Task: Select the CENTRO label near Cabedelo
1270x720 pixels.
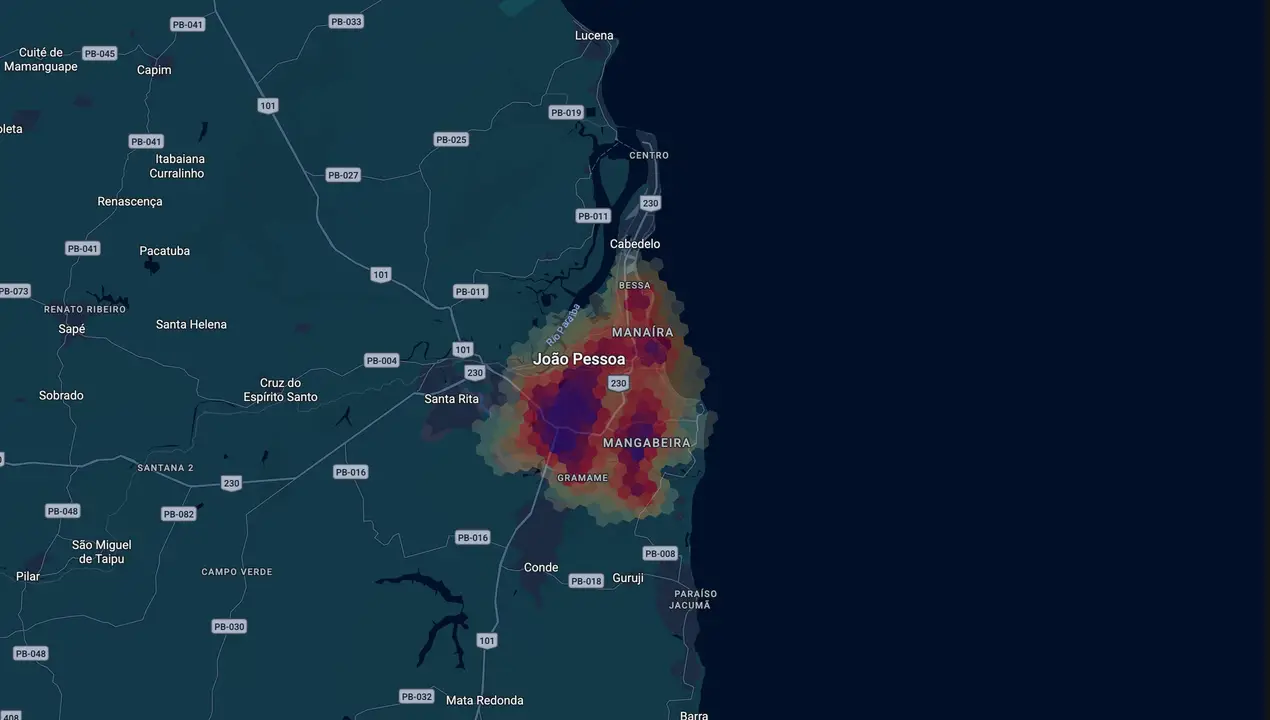Action: pyautogui.click(x=649, y=156)
